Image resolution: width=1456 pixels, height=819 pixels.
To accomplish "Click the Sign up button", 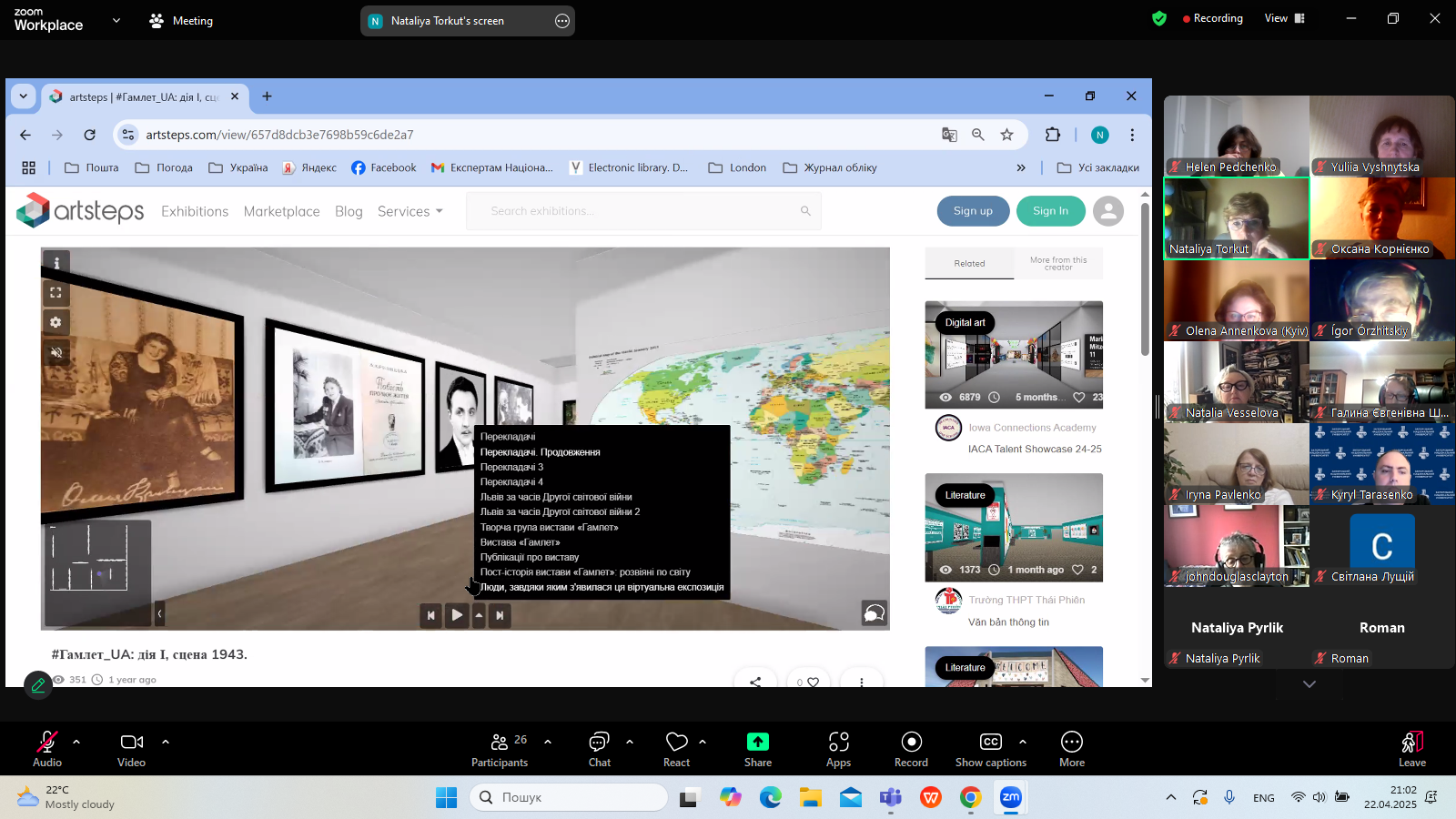I will (x=973, y=211).
